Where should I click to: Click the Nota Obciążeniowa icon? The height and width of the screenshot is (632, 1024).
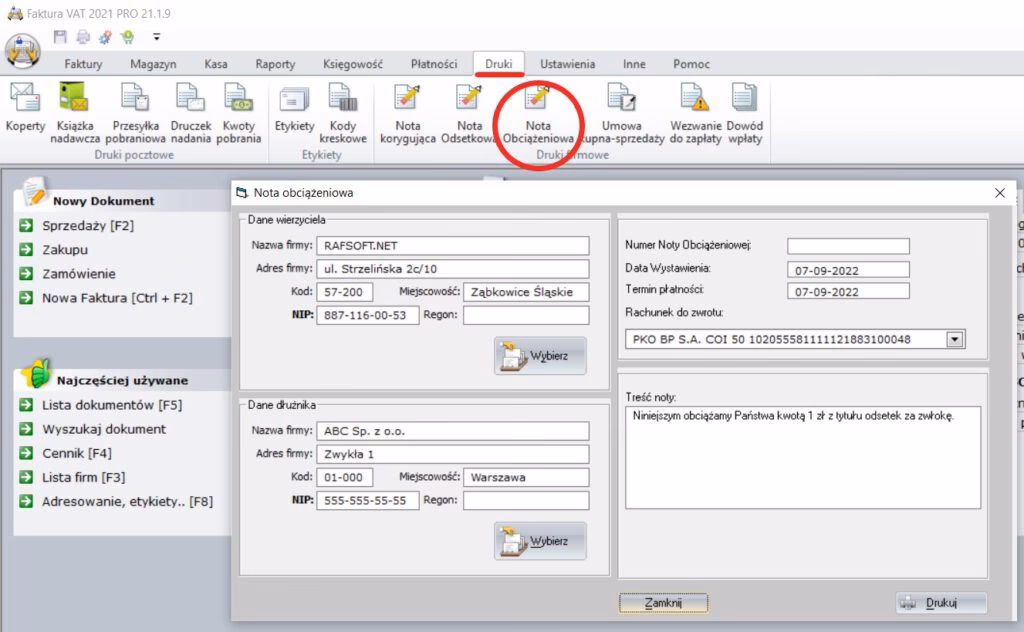[538, 110]
